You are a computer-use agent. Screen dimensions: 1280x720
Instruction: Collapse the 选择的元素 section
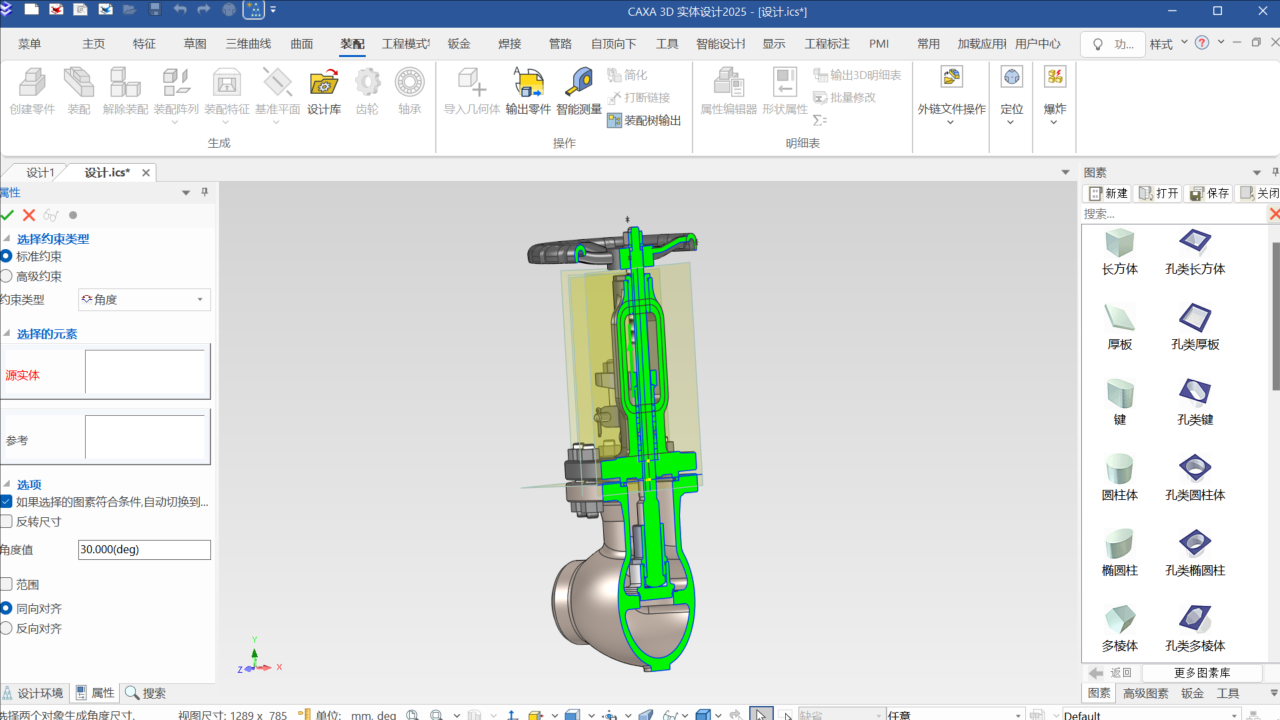[x=7, y=334]
